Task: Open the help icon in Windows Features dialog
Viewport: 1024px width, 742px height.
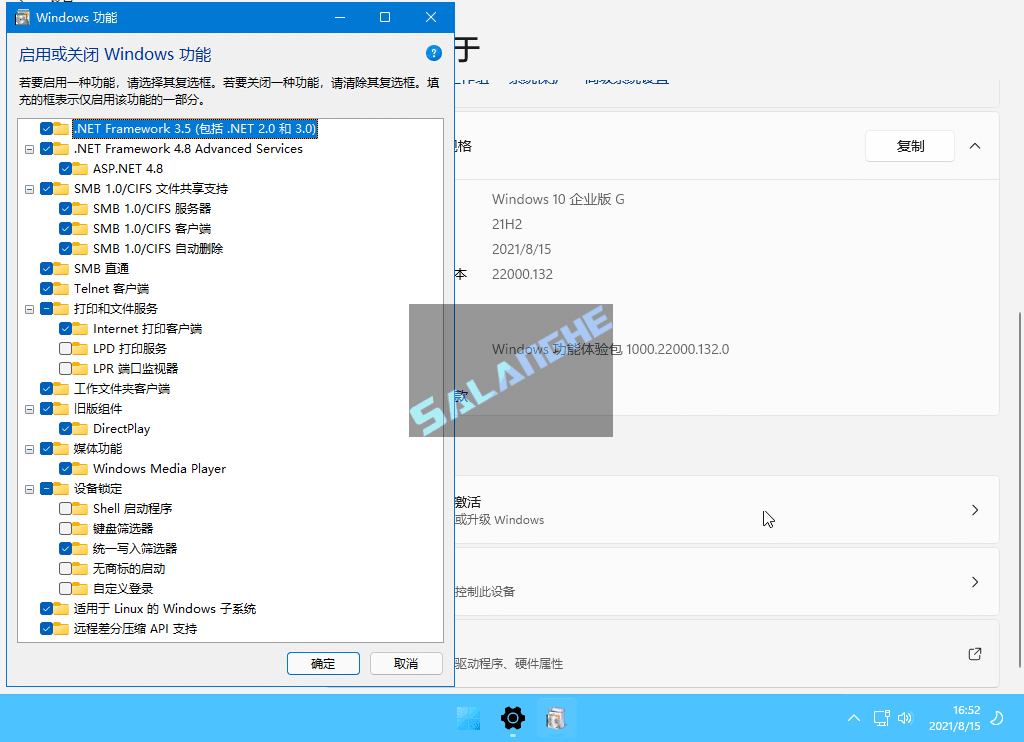Action: click(434, 54)
